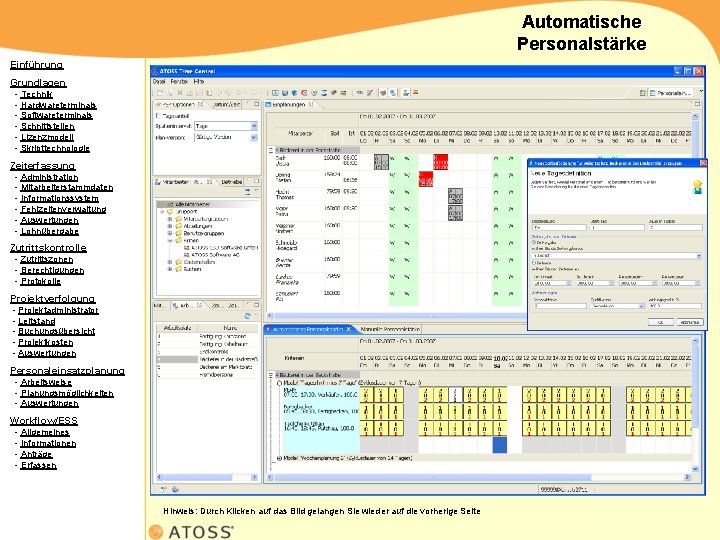Click the refresh icon in the Arbeitsplatz panel
Screen dimensions: 720x540
coord(248,316)
